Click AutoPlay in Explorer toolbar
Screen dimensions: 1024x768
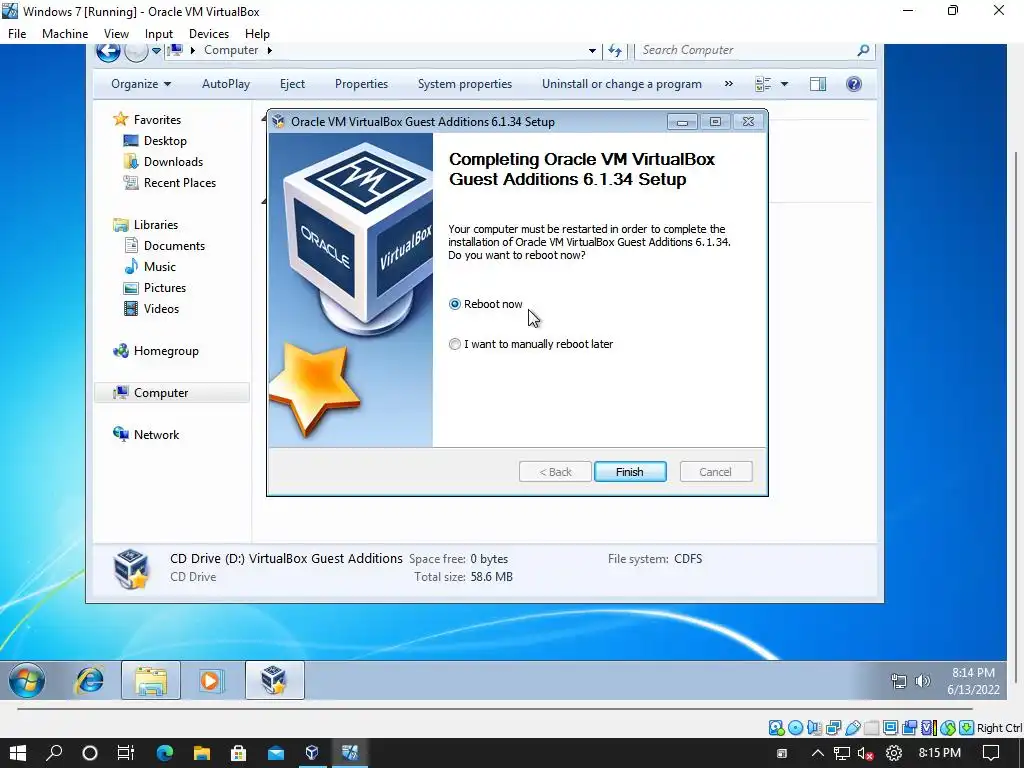[x=226, y=84]
